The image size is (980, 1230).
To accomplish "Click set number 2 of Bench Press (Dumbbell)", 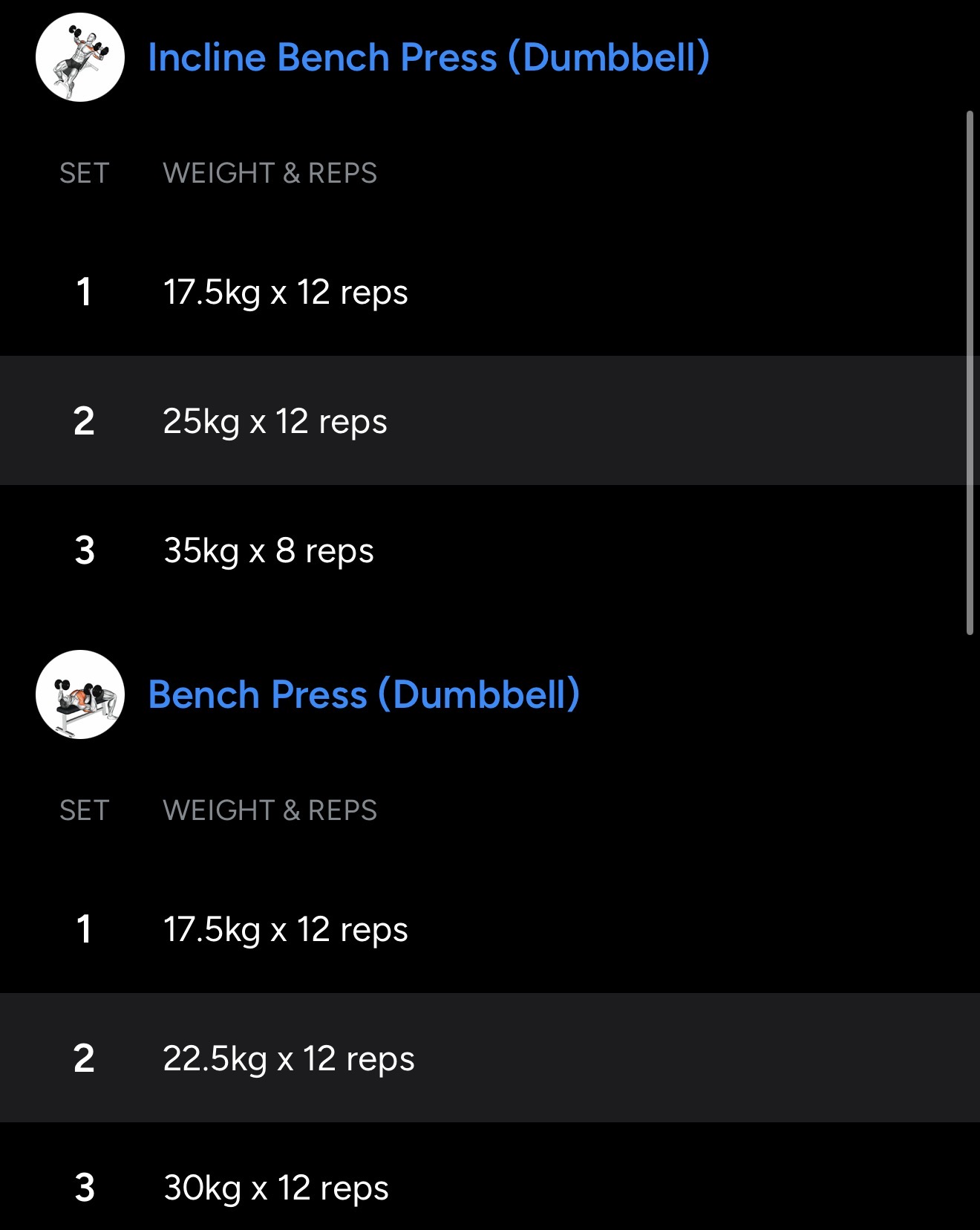I will coord(84,1058).
